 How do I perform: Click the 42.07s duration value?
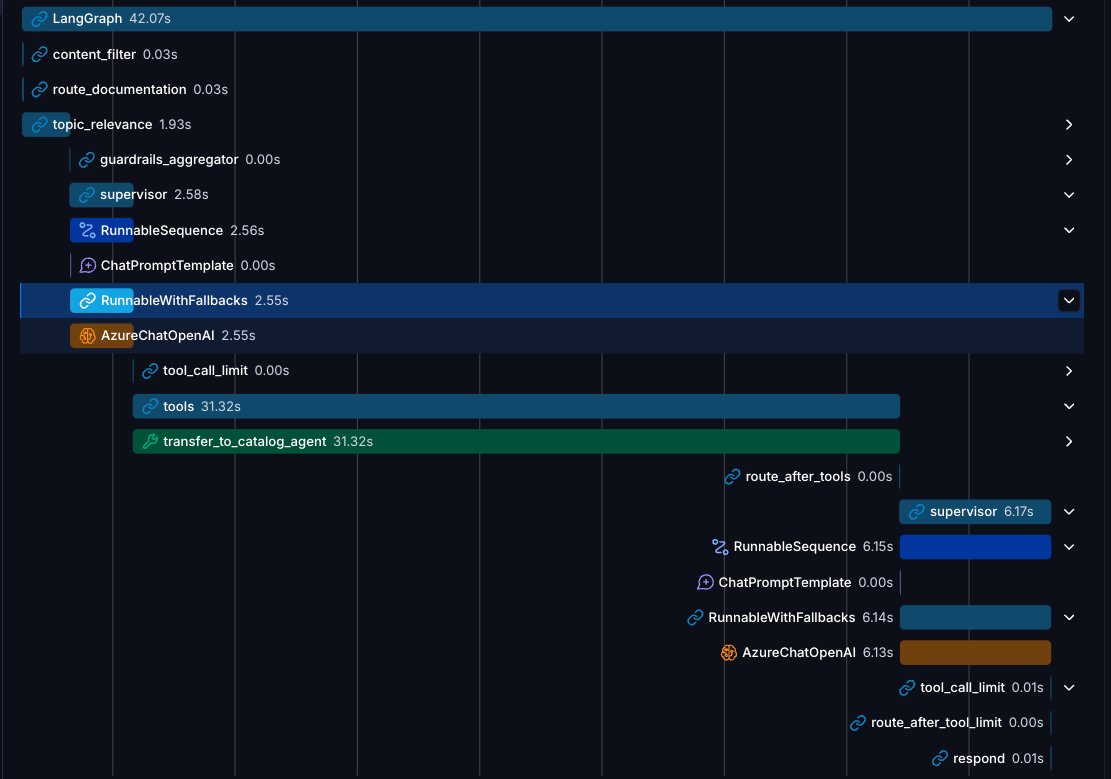pyautogui.click(x=150, y=18)
